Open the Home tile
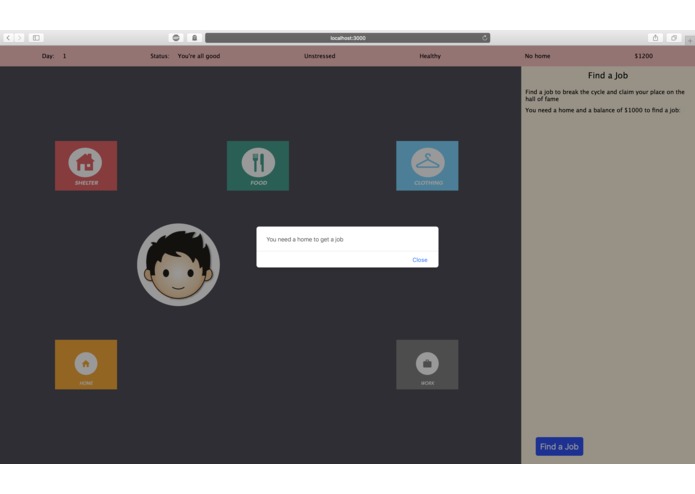This screenshot has width=695, height=494. pos(86,365)
